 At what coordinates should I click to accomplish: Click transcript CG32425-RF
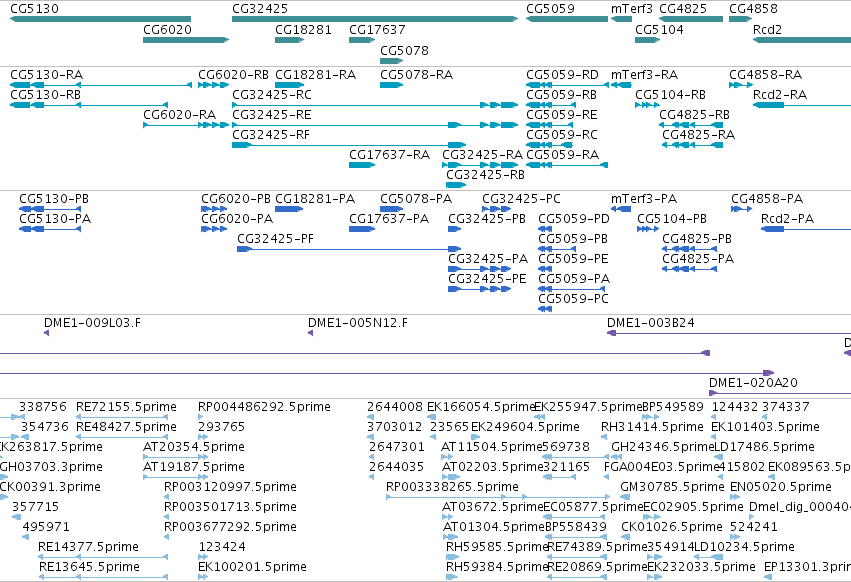click(x=349, y=145)
